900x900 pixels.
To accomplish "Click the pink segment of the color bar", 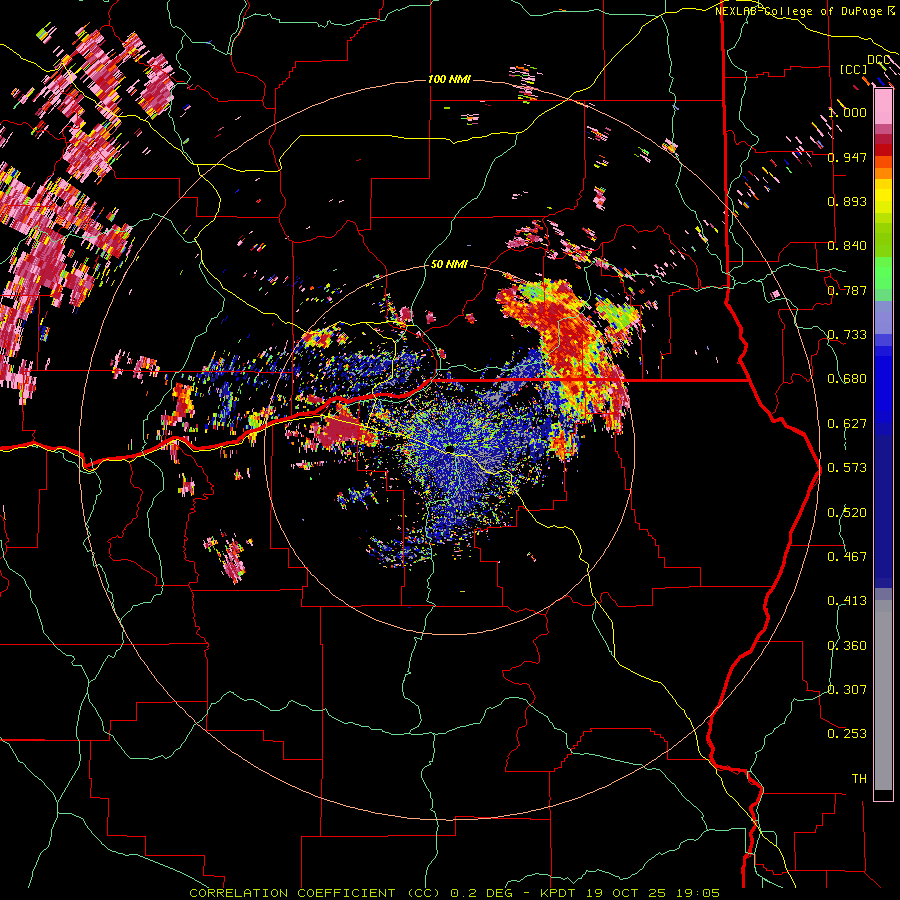I will [x=883, y=107].
